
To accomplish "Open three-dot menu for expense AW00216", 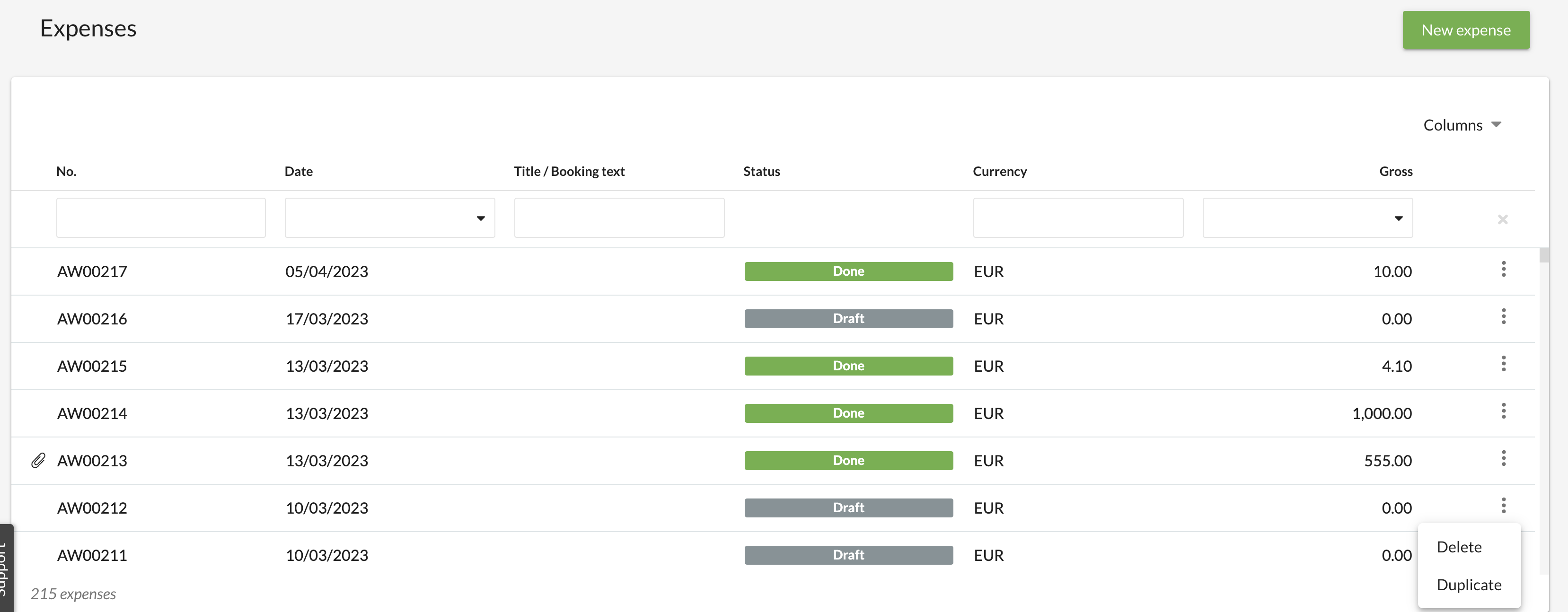I will coord(1503,316).
